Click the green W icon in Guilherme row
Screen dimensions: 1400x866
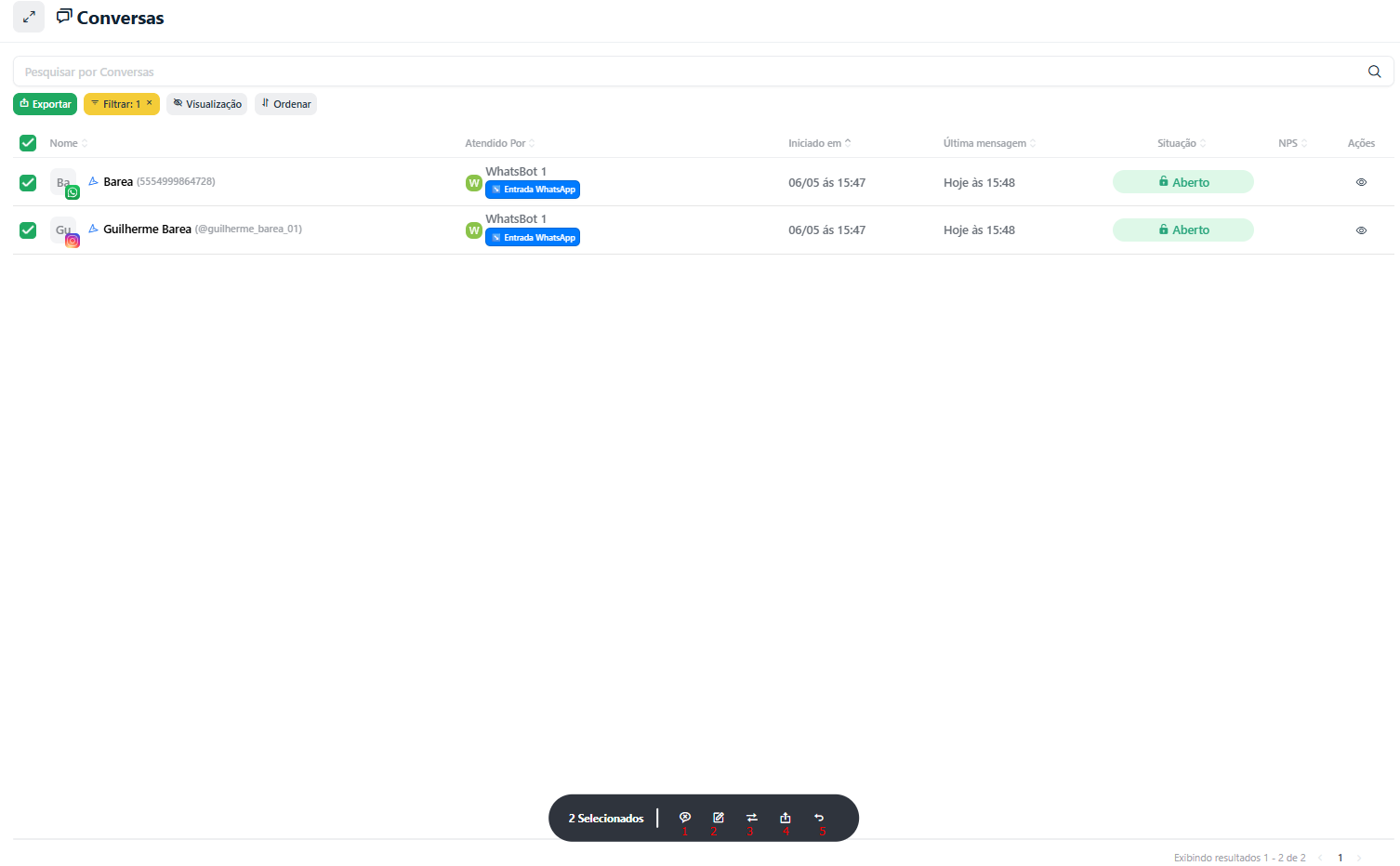474,230
